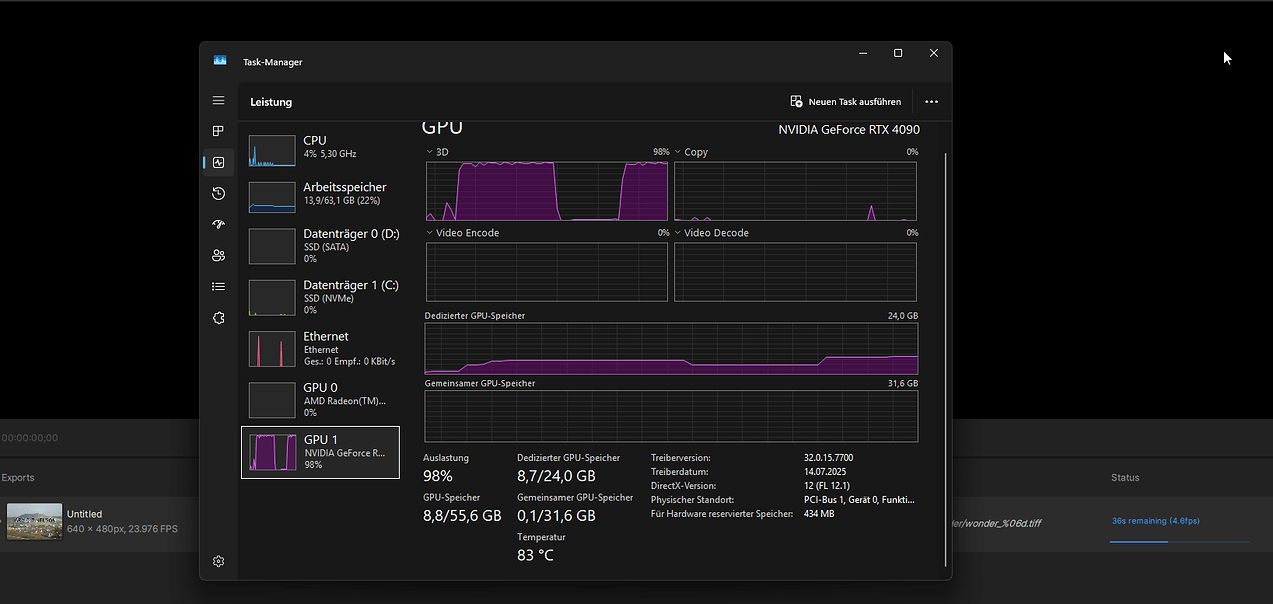
Task: Expand the Video Encode graph dropdown
Action: pos(430,233)
